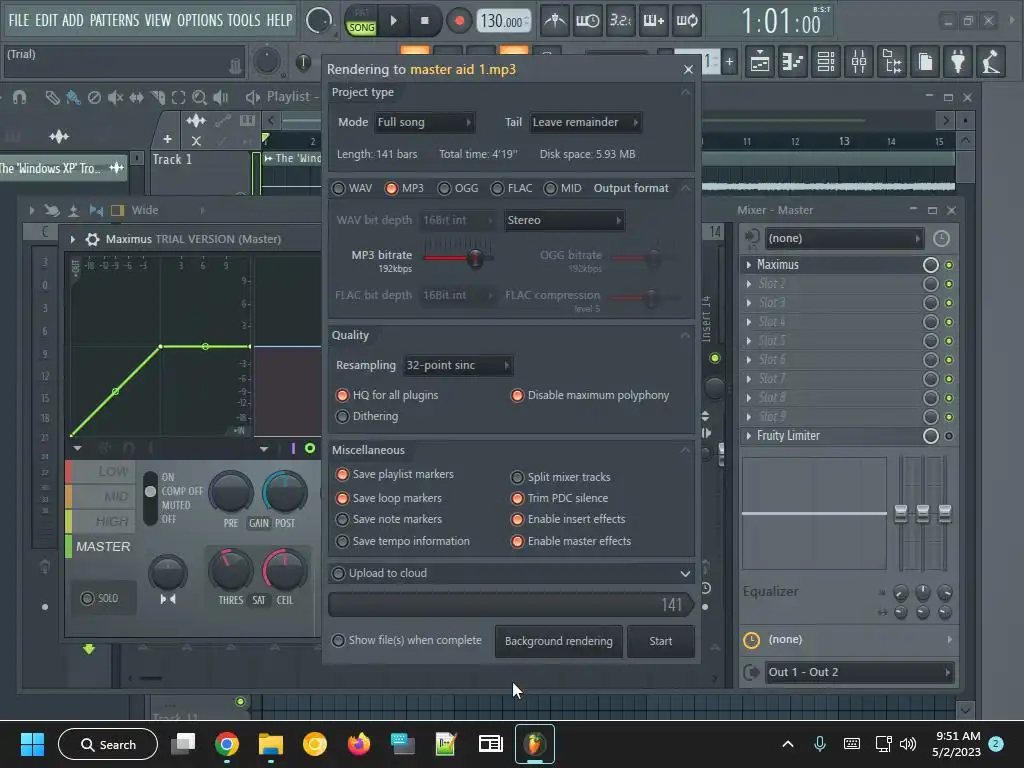This screenshot has height=768, width=1024.
Task: Open the Channel rack icon
Action: (x=826, y=62)
